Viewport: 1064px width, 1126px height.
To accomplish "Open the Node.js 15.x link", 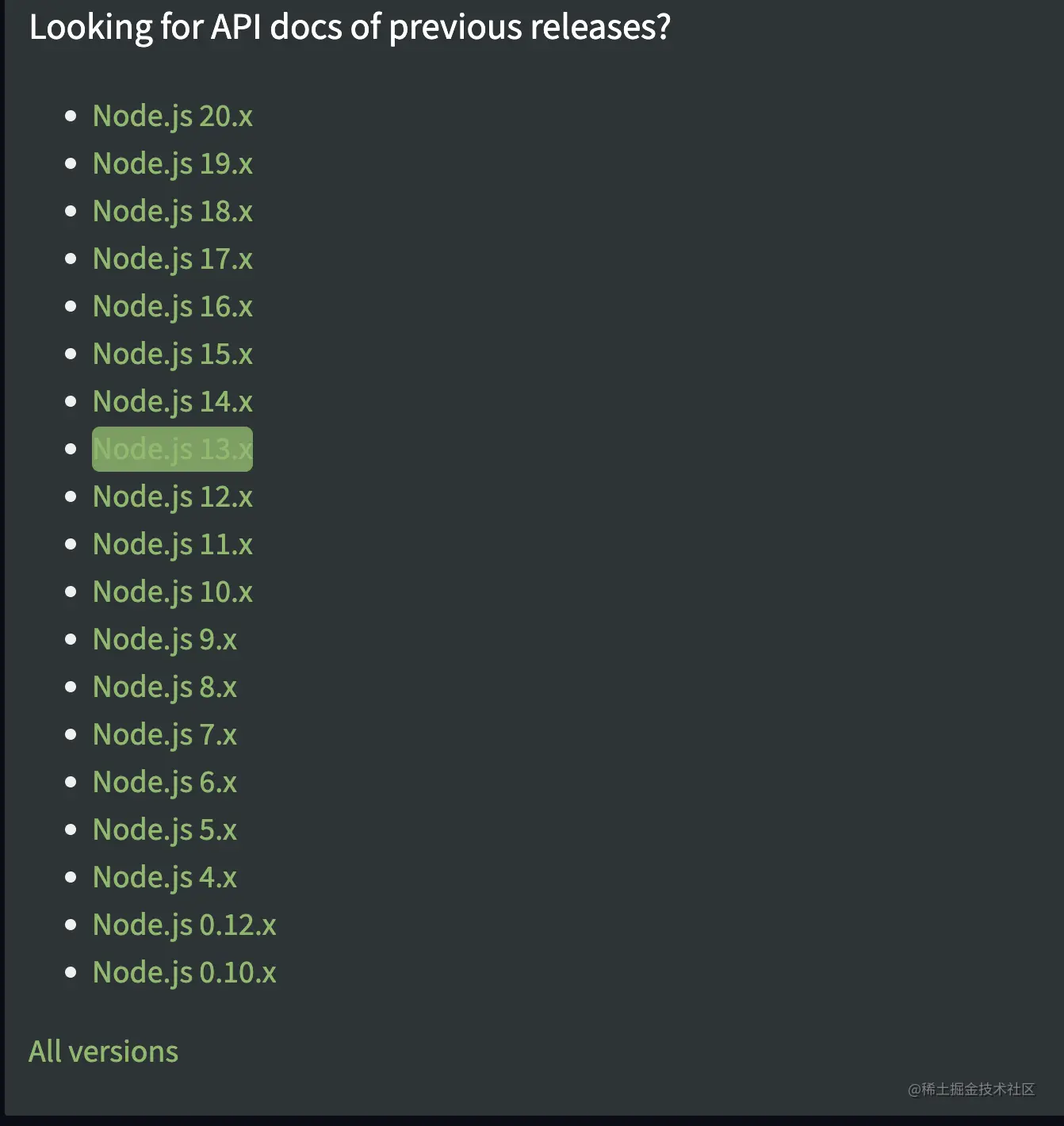I will click(x=172, y=354).
